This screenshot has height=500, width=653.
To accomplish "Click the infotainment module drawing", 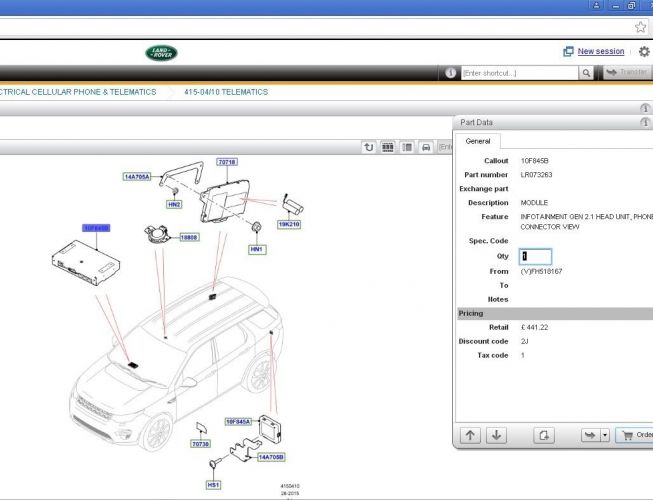I will point(86,263).
